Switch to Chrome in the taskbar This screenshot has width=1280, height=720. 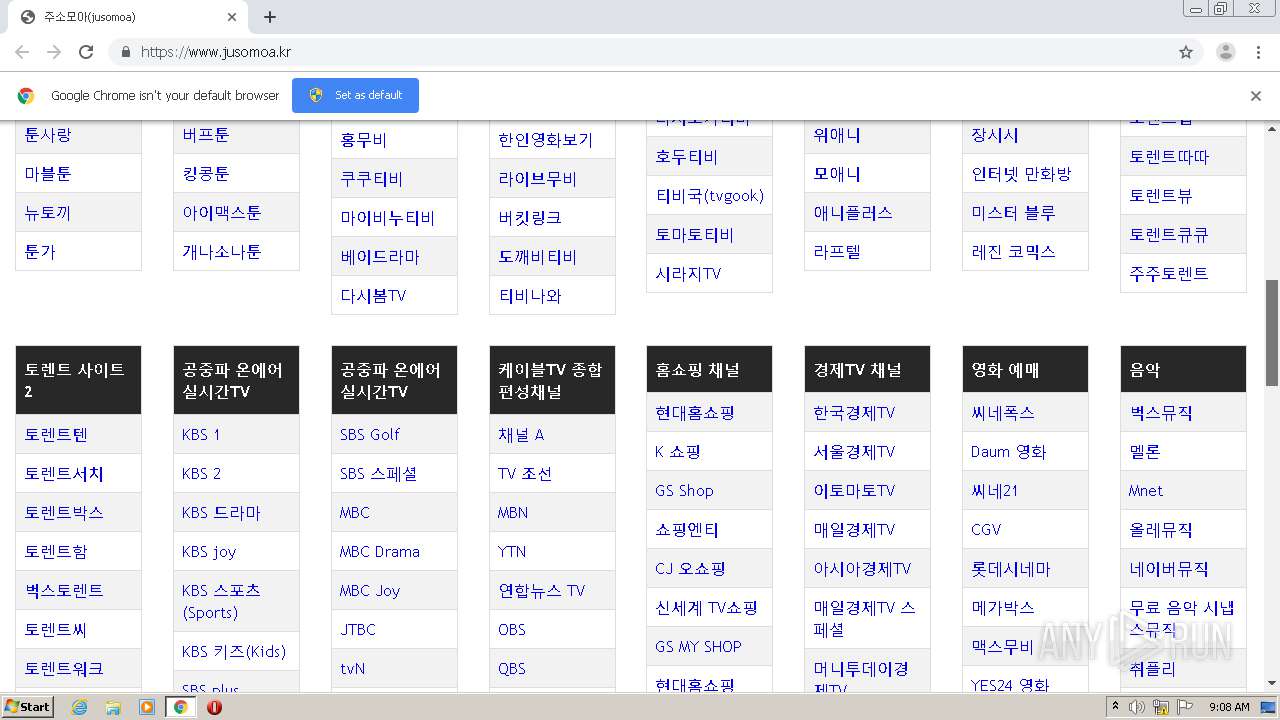point(180,707)
